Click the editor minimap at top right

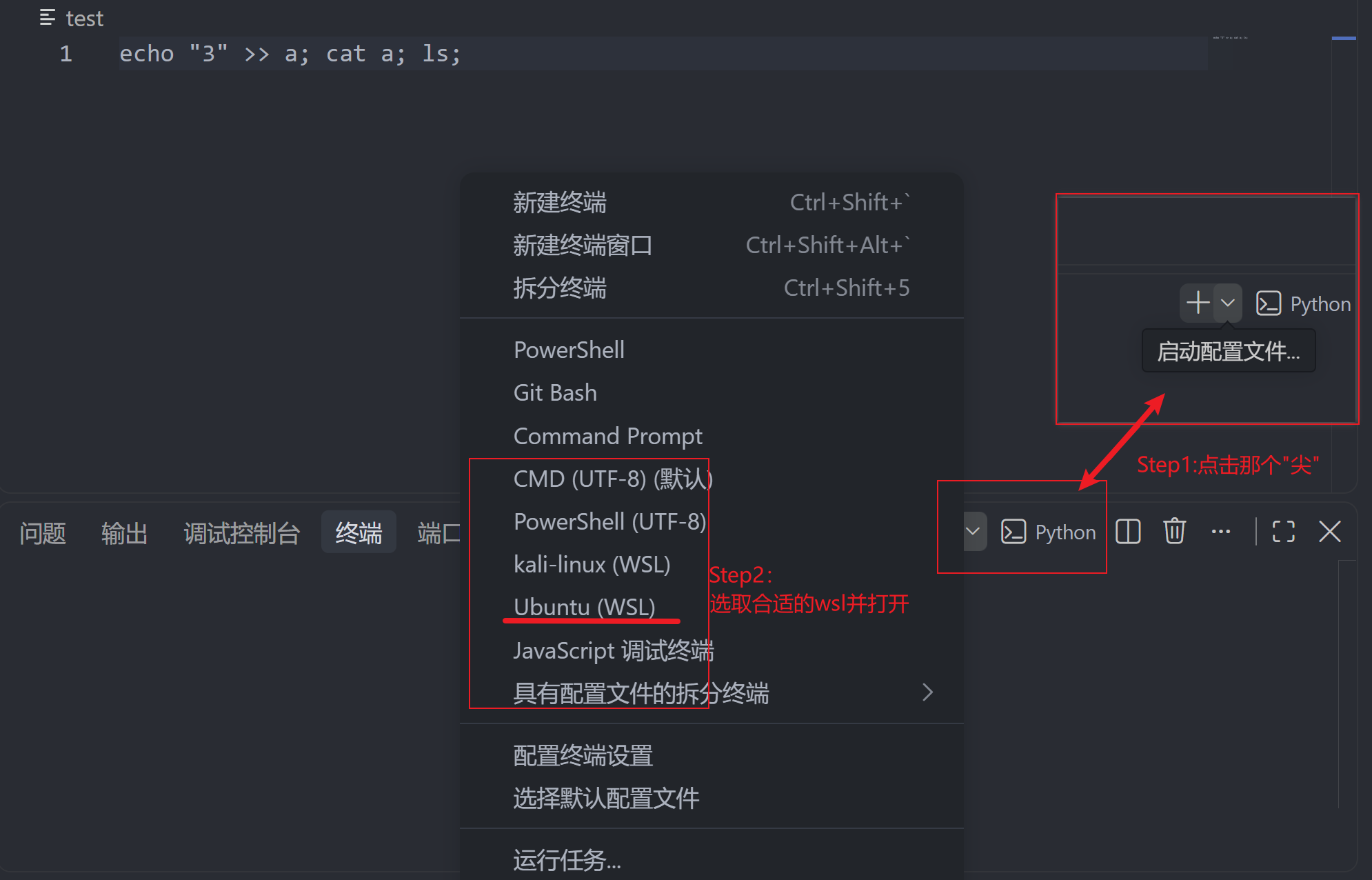pyautogui.click(x=1231, y=37)
